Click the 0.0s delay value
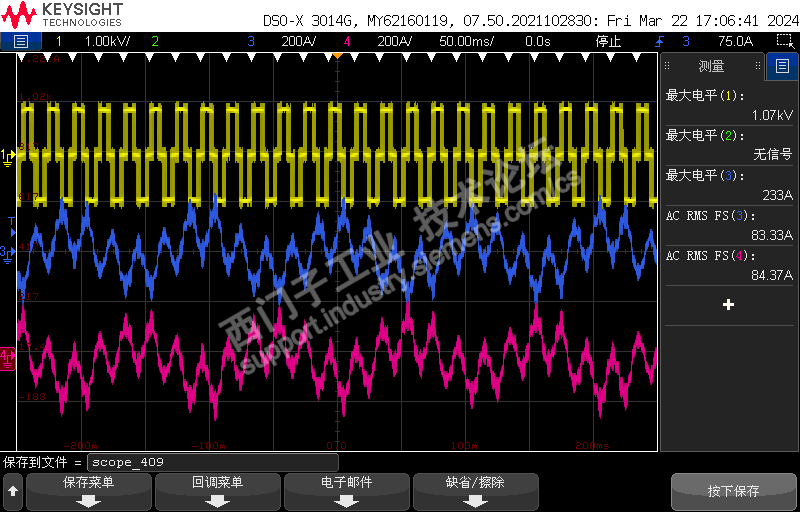Image resolution: width=800 pixels, height=512 pixels. (538, 42)
